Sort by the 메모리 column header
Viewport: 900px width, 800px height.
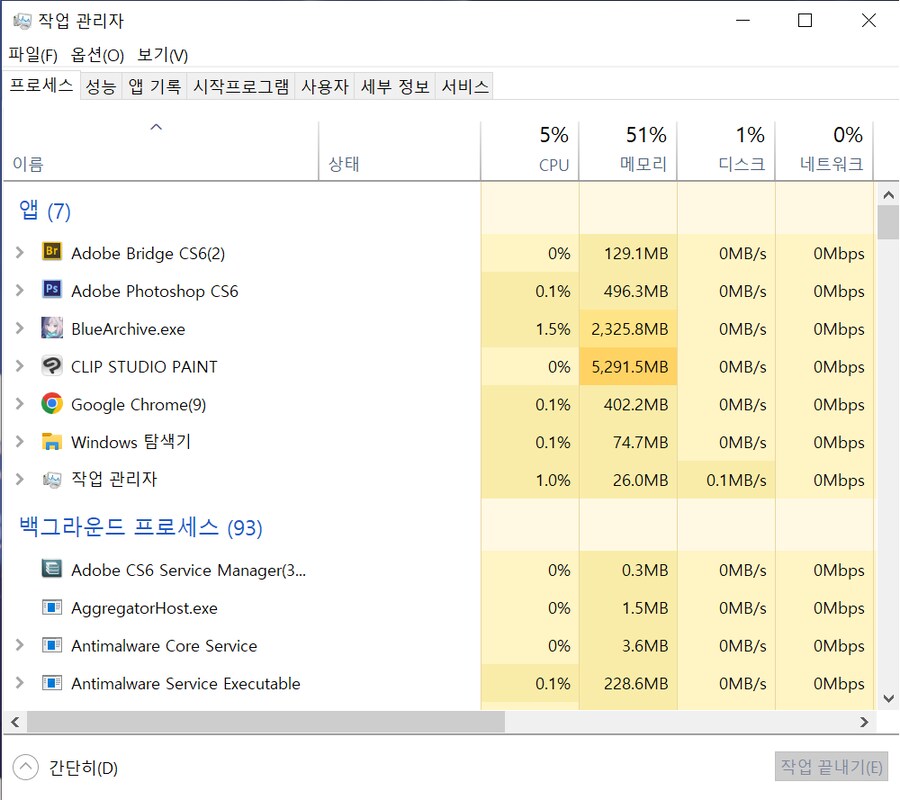pos(628,152)
